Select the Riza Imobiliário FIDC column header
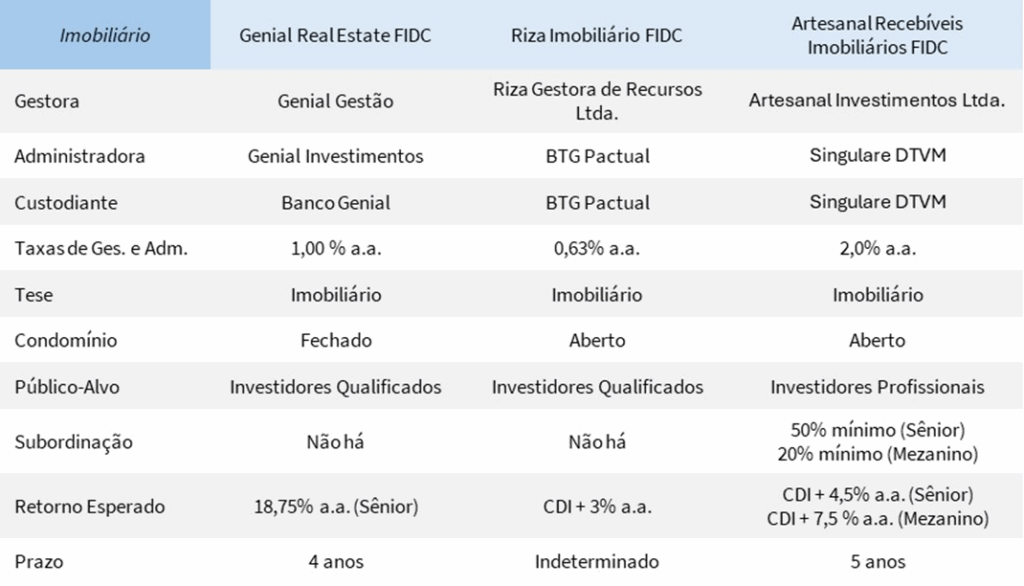The height and width of the screenshot is (586, 1024). pos(596,35)
